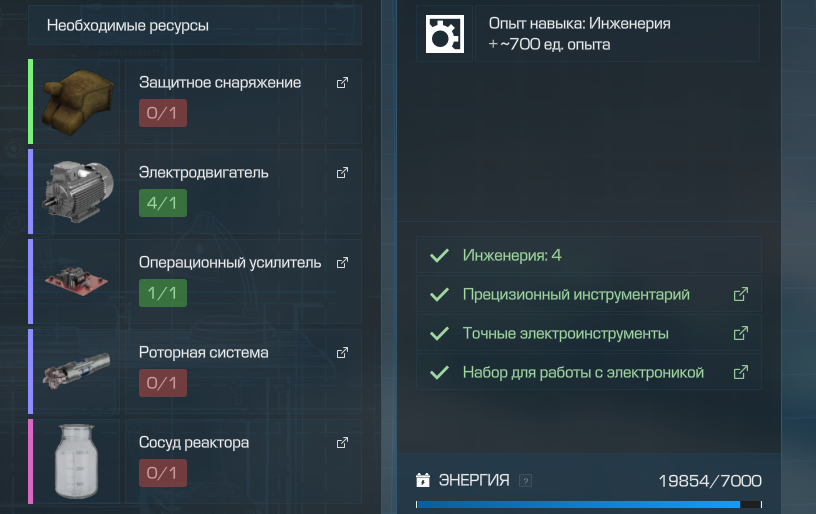Open external link for Электродвигатель
The height and width of the screenshot is (514, 816).
[x=342, y=173]
